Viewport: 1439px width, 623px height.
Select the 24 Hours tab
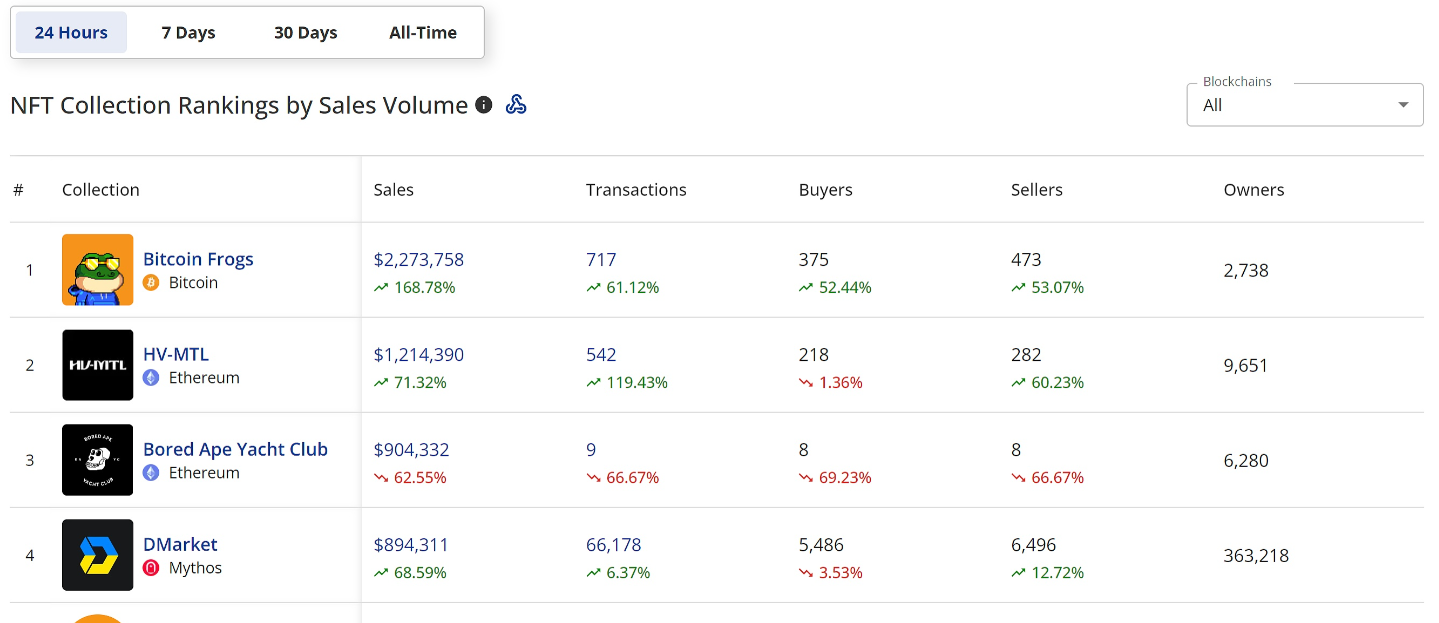click(x=71, y=32)
